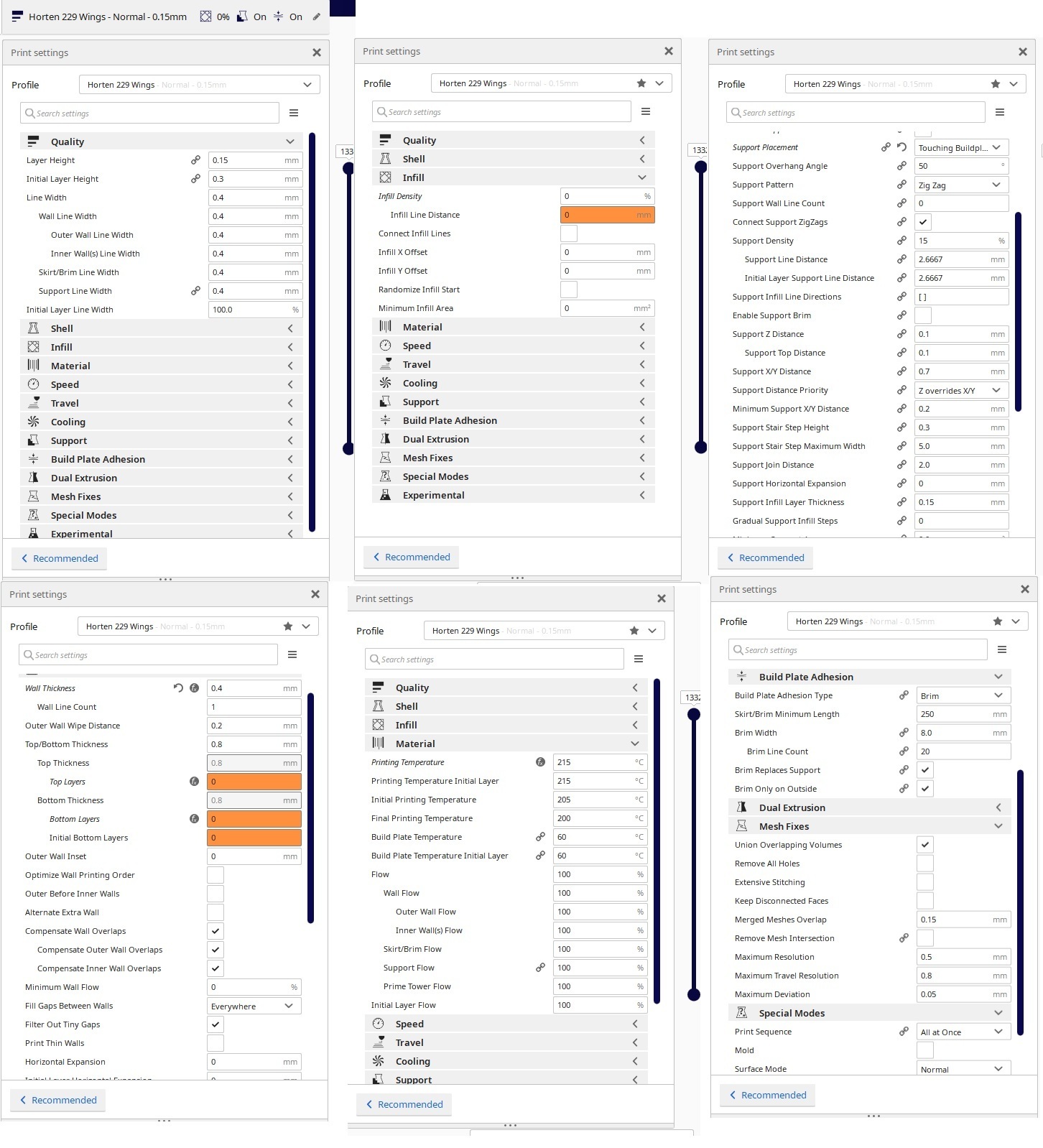
Task: Click the revert arrow icon beside Wall Thickness
Action: 178,688
